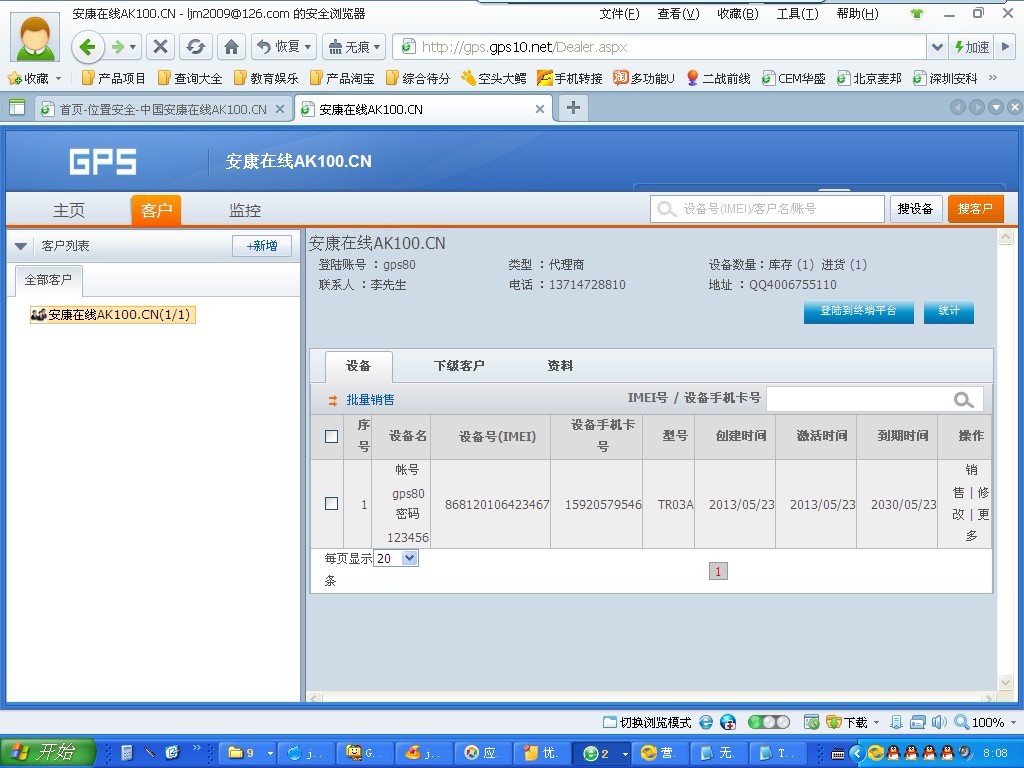Expand the forward button history arrow
The image size is (1024, 768).
coord(133,47)
